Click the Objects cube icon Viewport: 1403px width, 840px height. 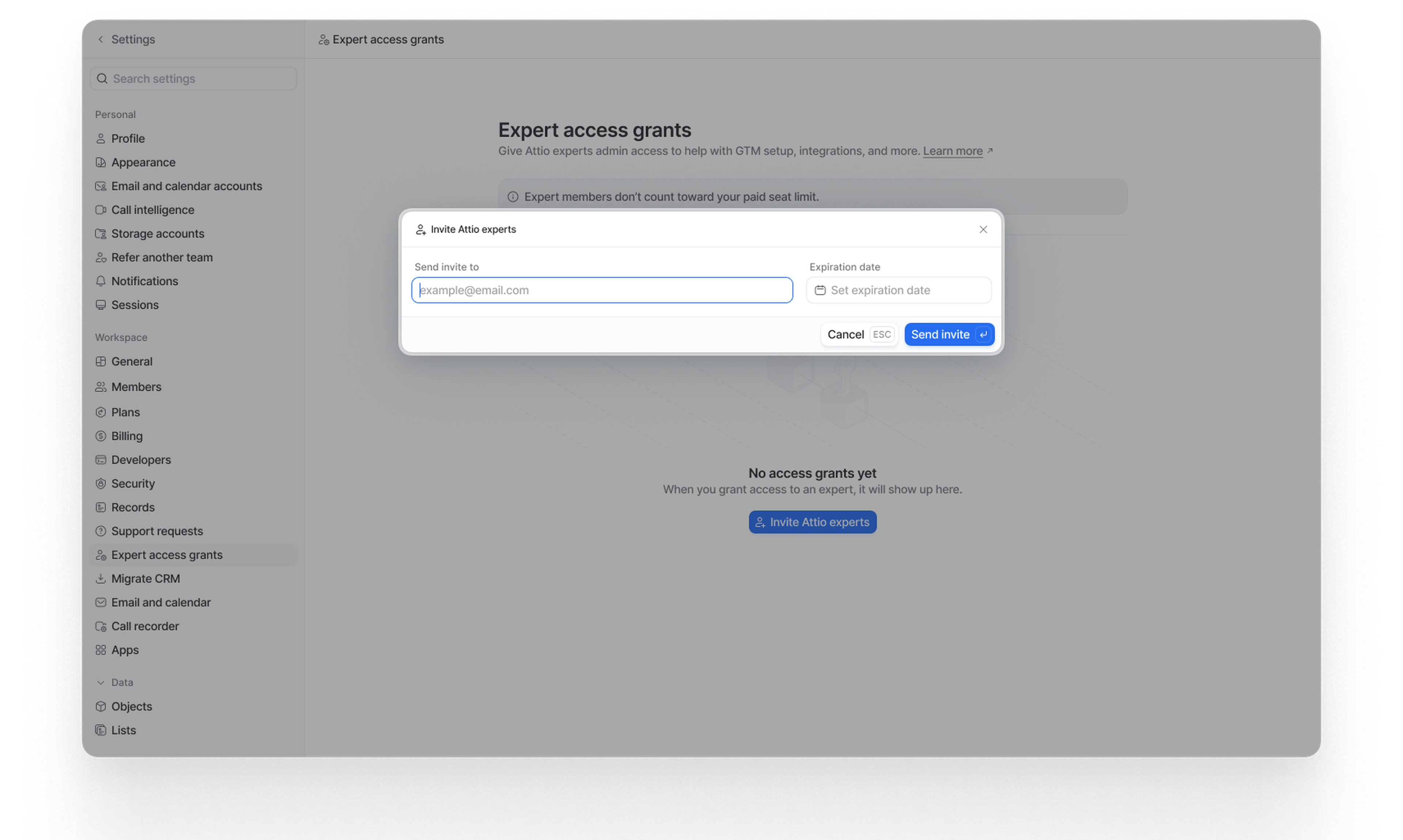pos(101,706)
